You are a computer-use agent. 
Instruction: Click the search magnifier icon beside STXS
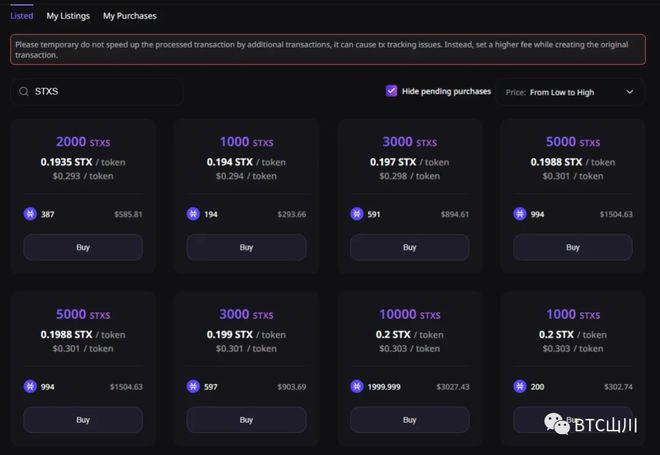pyautogui.click(x=24, y=91)
